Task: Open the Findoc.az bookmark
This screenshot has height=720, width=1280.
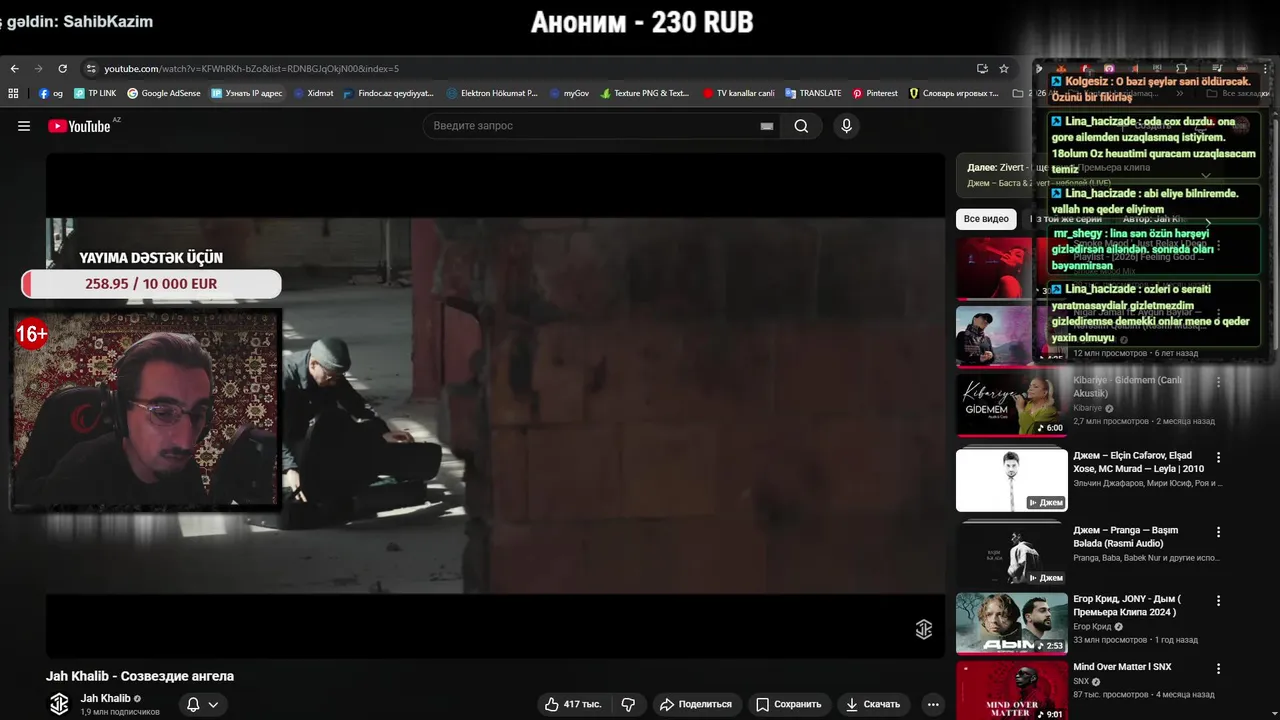Action: click(x=388, y=93)
